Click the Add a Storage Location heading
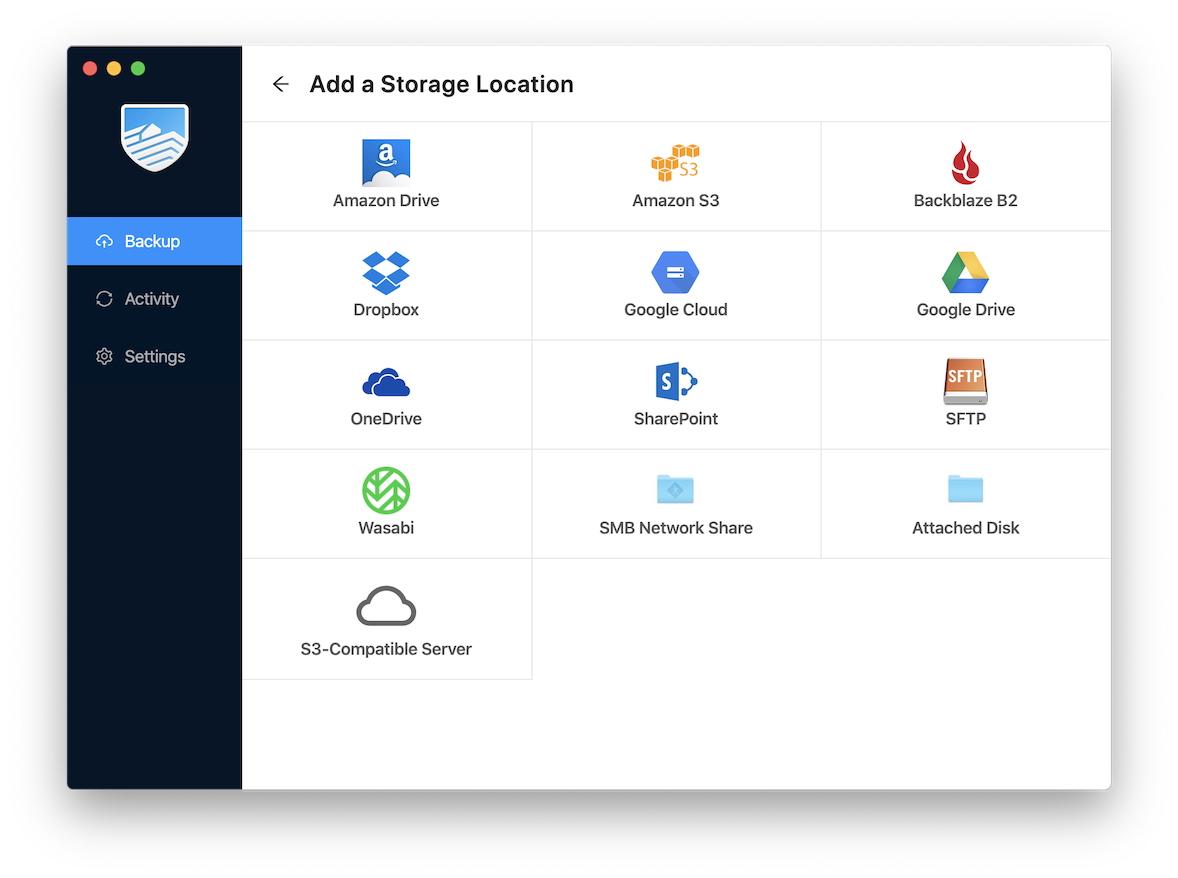 (441, 84)
